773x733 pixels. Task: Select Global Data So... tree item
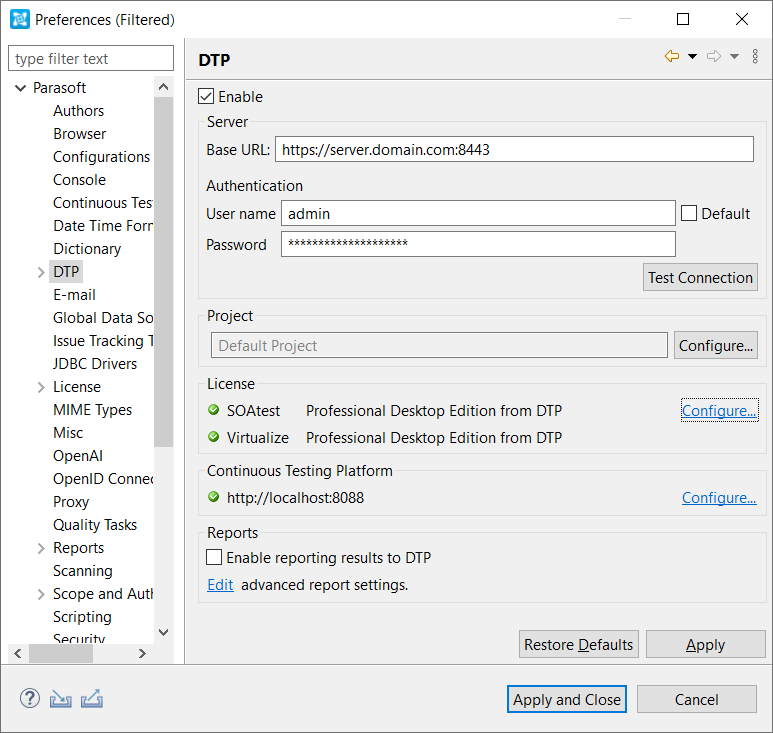tap(103, 318)
